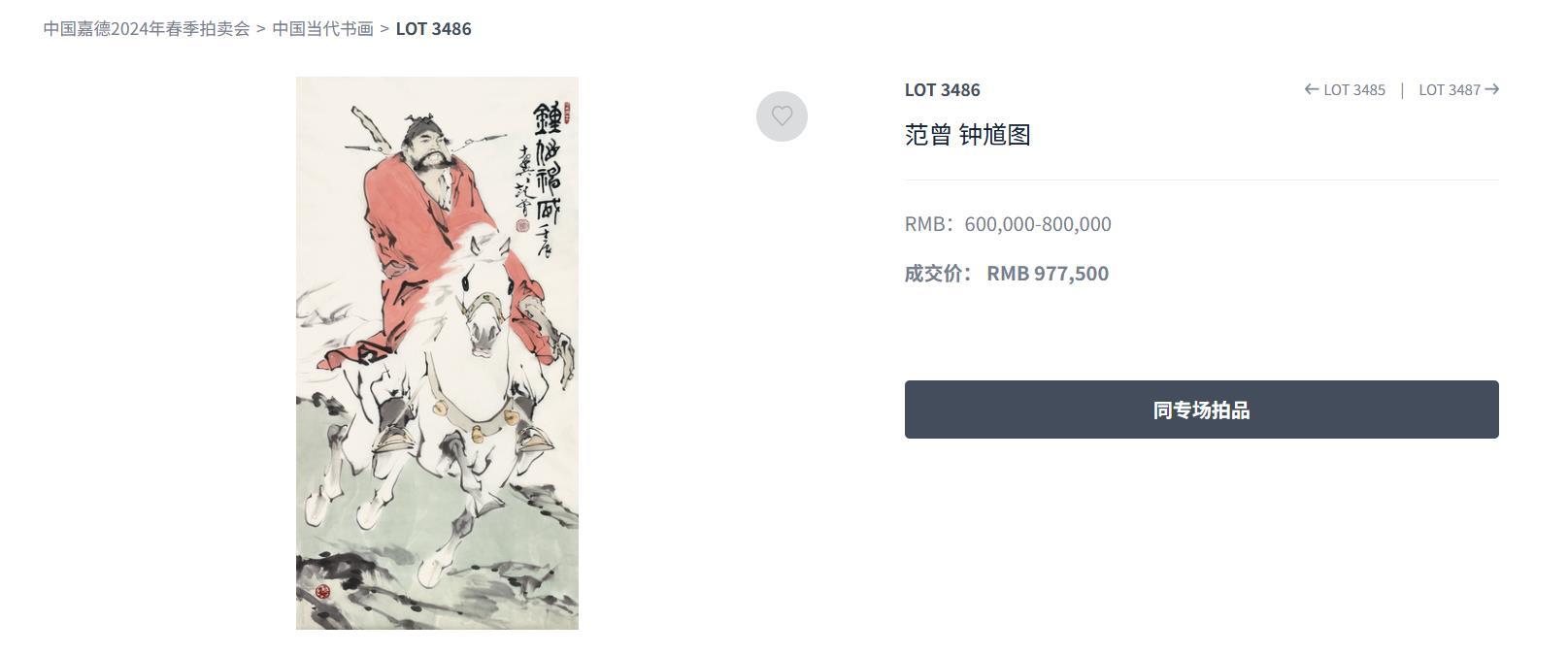
Task: Open 中国当代书画 breadcrumb link
Action: pos(322,28)
